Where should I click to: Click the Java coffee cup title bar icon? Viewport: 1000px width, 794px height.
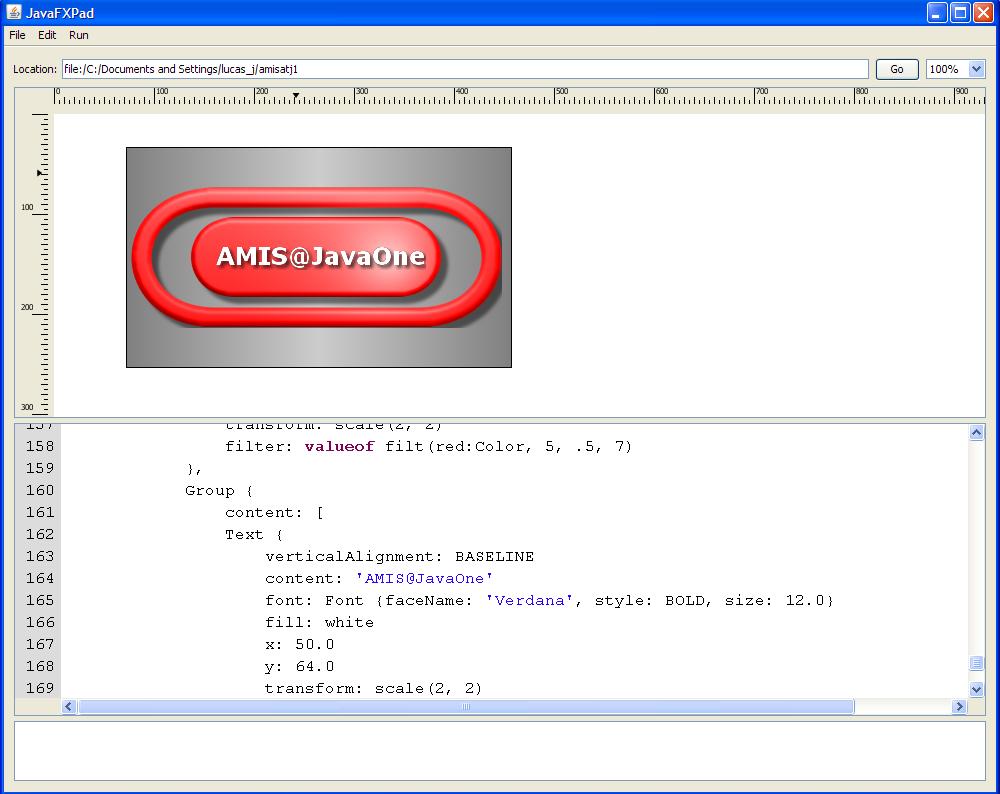(x=14, y=12)
